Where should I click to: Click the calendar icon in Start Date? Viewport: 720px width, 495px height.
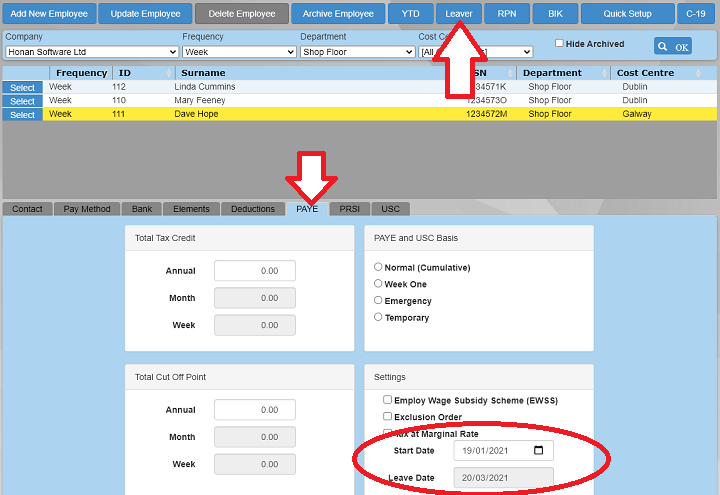(x=539, y=451)
